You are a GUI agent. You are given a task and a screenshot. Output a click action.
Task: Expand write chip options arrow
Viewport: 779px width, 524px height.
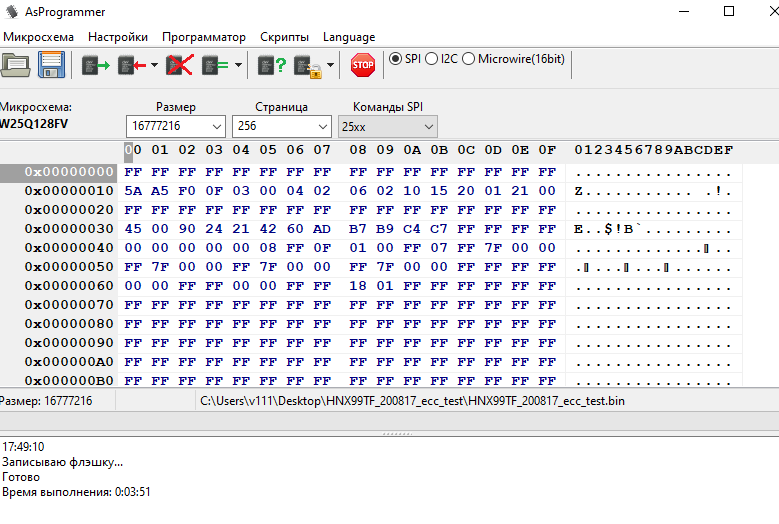pyautogui.click(x=154, y=65)
